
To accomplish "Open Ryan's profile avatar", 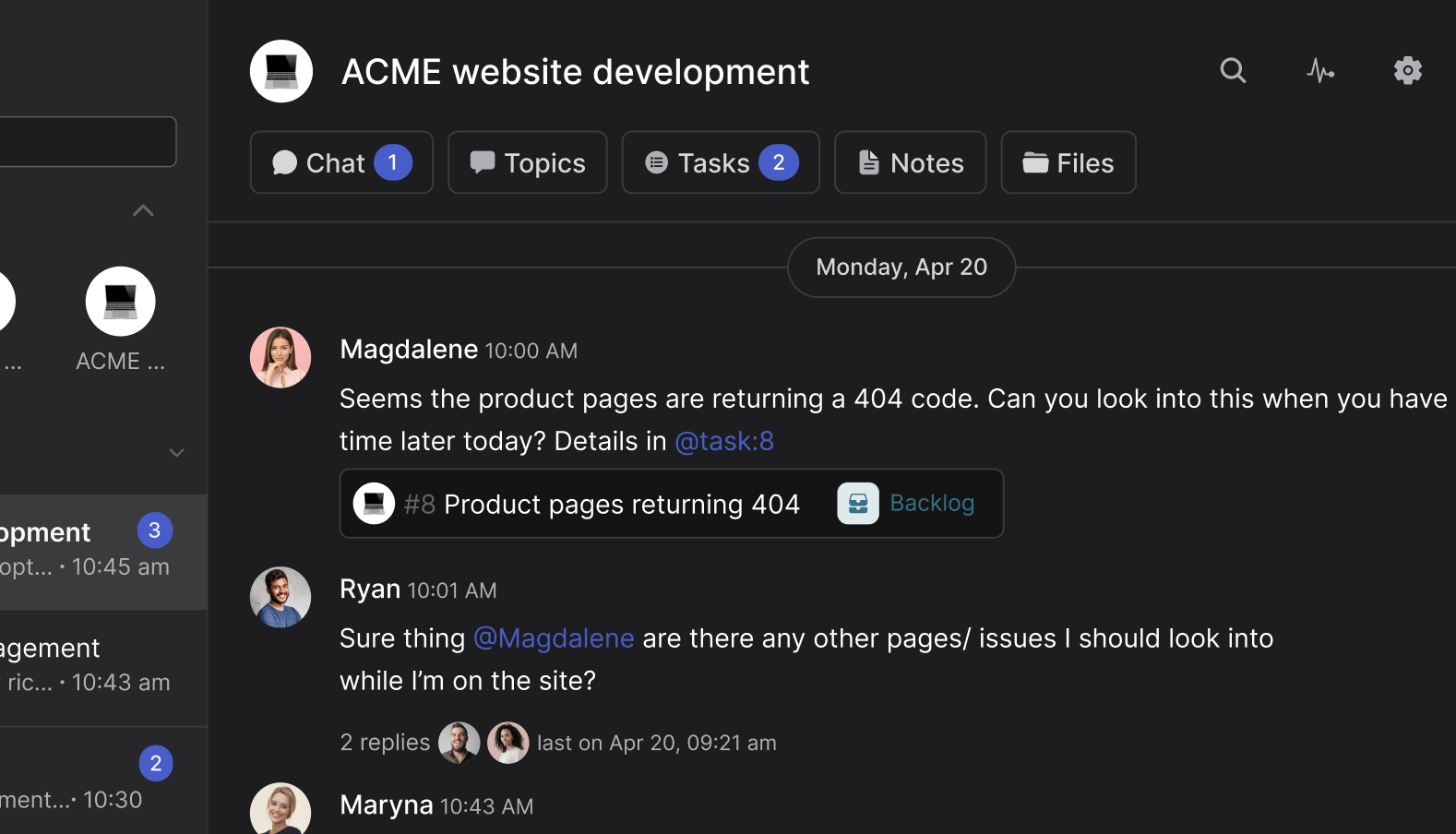I will click(x=280, y=597).
